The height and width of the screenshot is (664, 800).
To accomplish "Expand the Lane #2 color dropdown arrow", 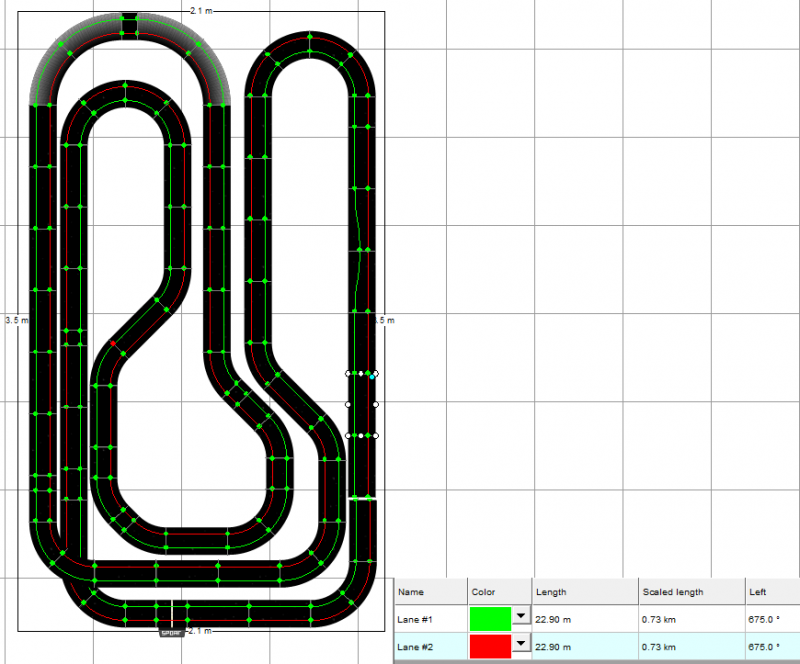I will tap(520, 646).
